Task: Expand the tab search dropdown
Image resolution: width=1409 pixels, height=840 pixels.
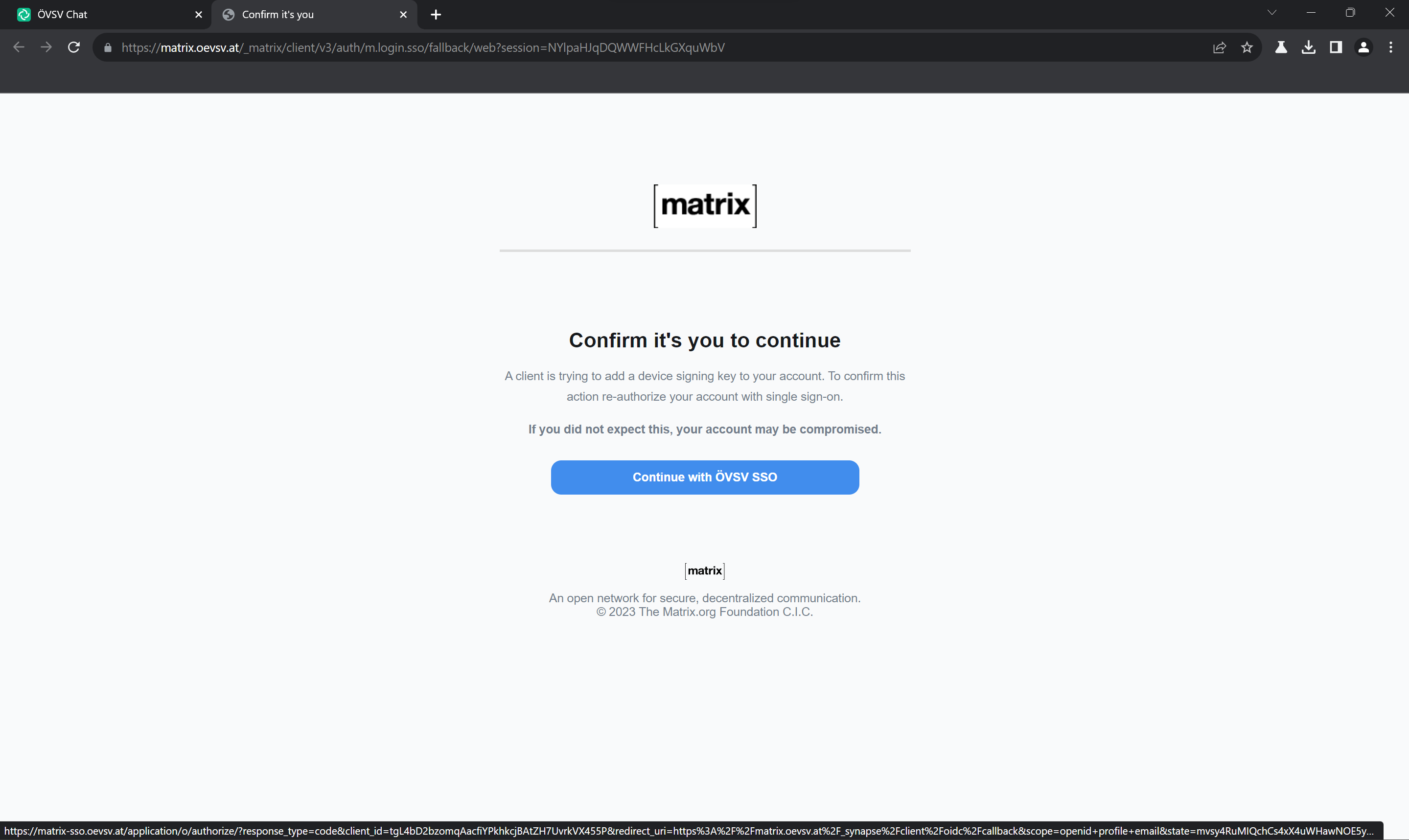Action: coord(1272,12)
